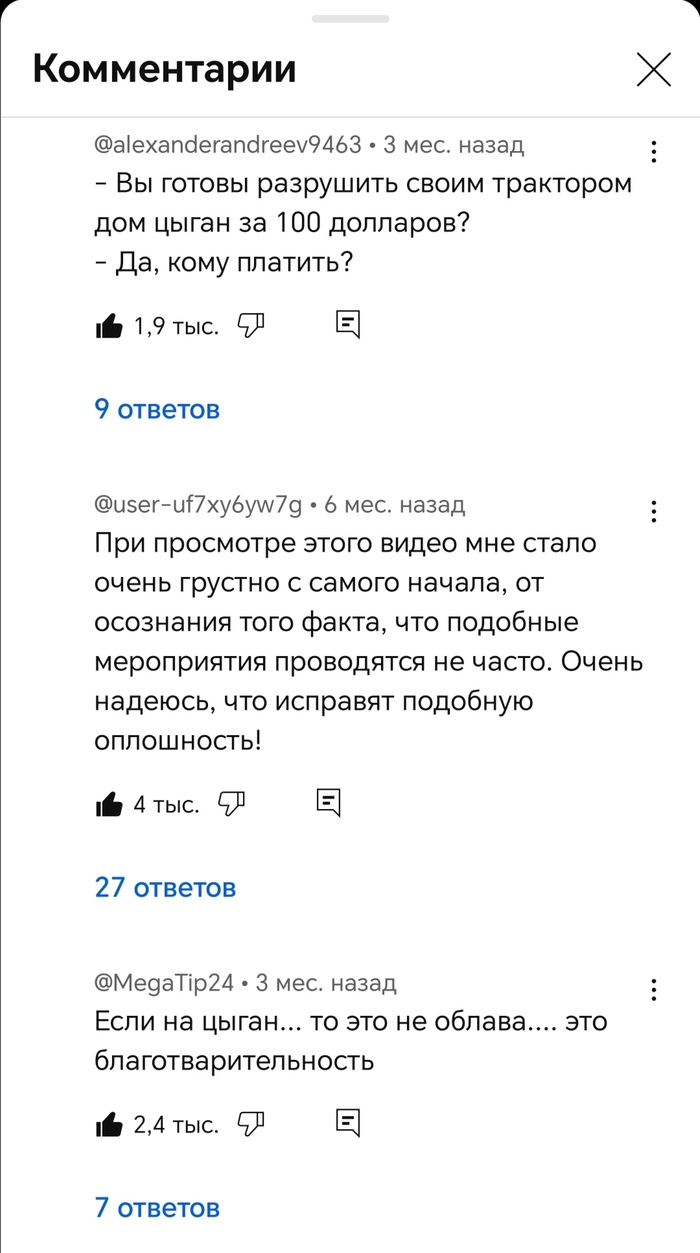700x1253 pixels.
Task: Open @user-uf7xy6yw7g channel profile
Action: [198, 505]
